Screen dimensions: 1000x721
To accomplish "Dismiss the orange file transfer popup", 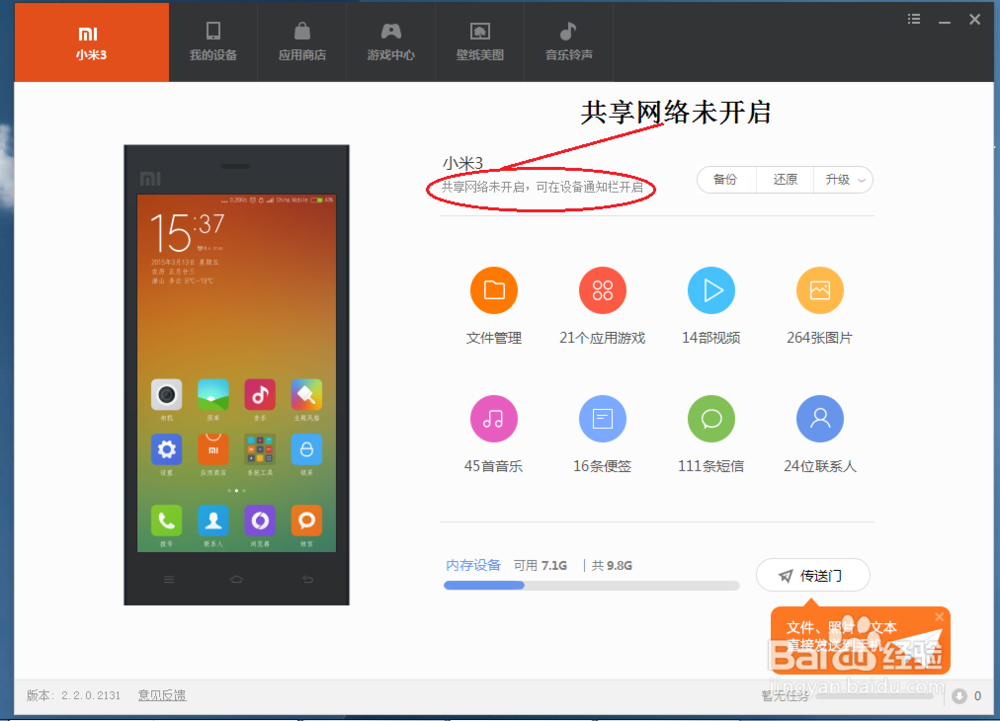I will coord(938,617).
